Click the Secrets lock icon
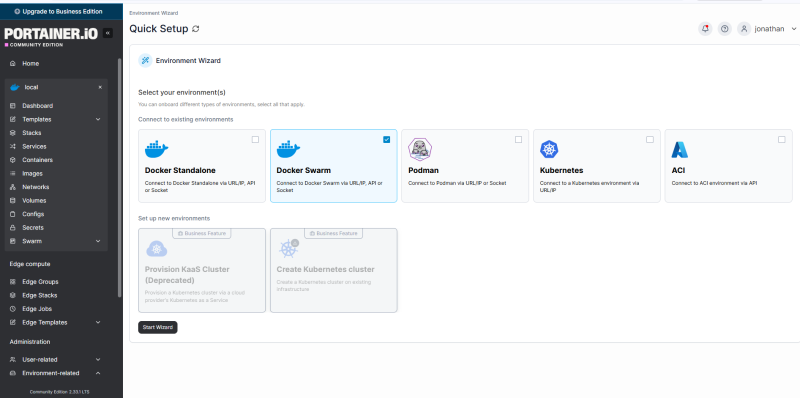Image resolution: width=800 pixels, height=398 pixels. [x=13, y=228]
